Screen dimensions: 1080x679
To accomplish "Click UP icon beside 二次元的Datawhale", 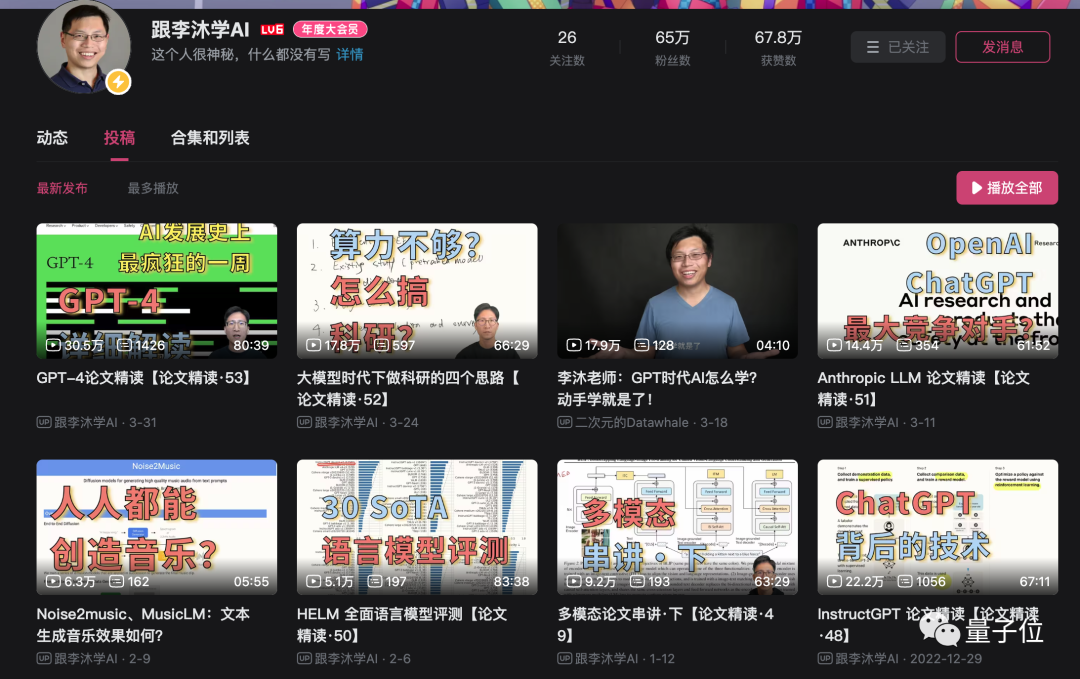I will point(564,422).
